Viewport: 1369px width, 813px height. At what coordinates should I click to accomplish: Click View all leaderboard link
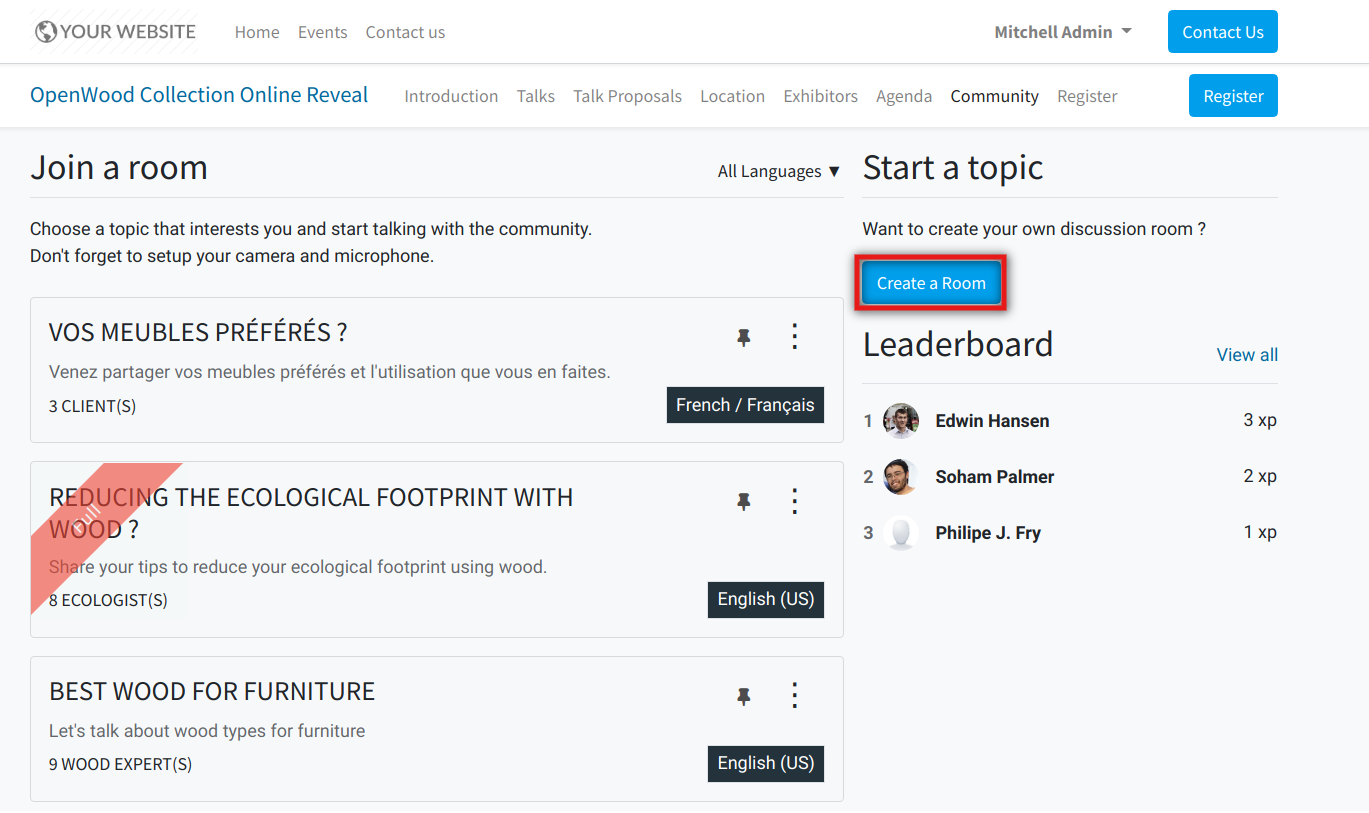coord(1246,355)
